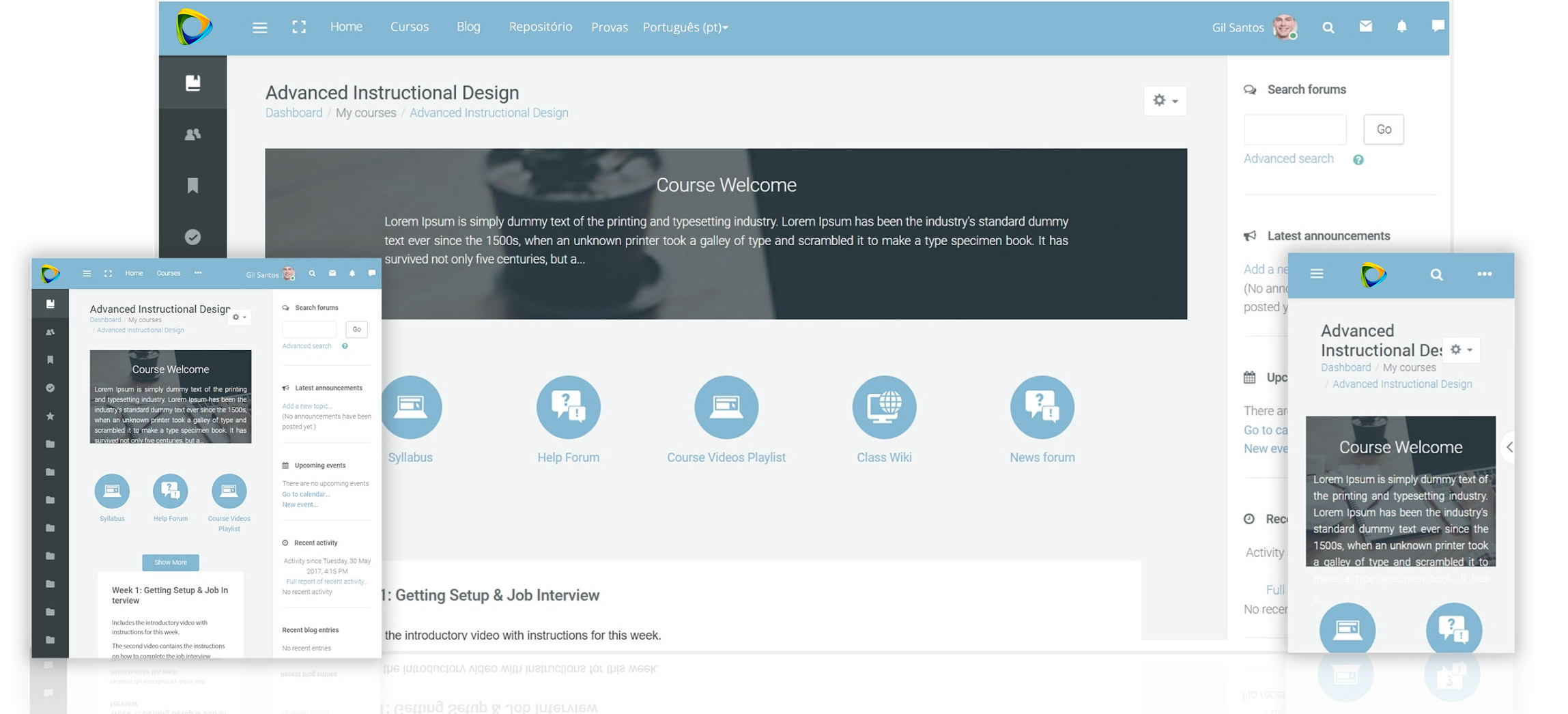Click the bell notifications icon in the desktop header
The height and width of the screenshot is (714, 1568).
coord(1401,27)
